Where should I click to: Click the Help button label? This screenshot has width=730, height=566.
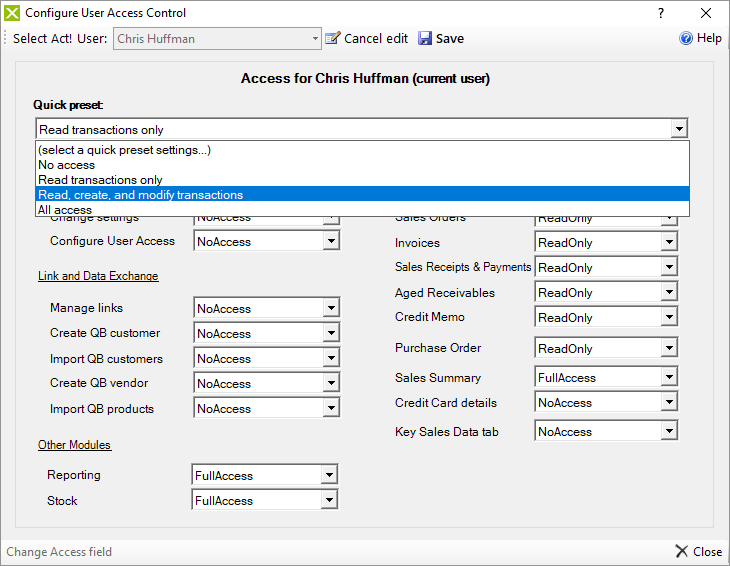click(x=709, y=38)
